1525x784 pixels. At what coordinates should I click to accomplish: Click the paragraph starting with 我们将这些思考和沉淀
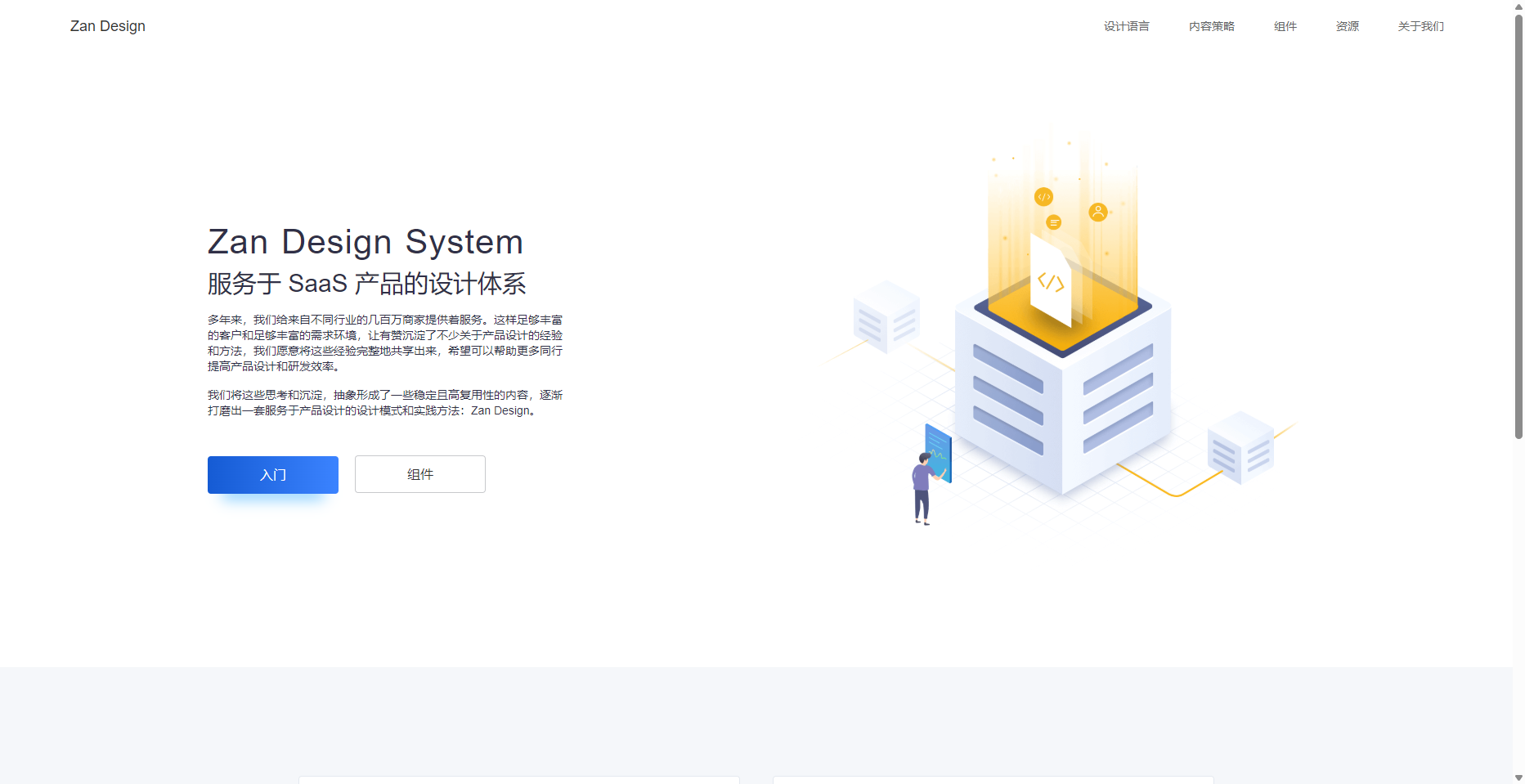click(385, 403)
